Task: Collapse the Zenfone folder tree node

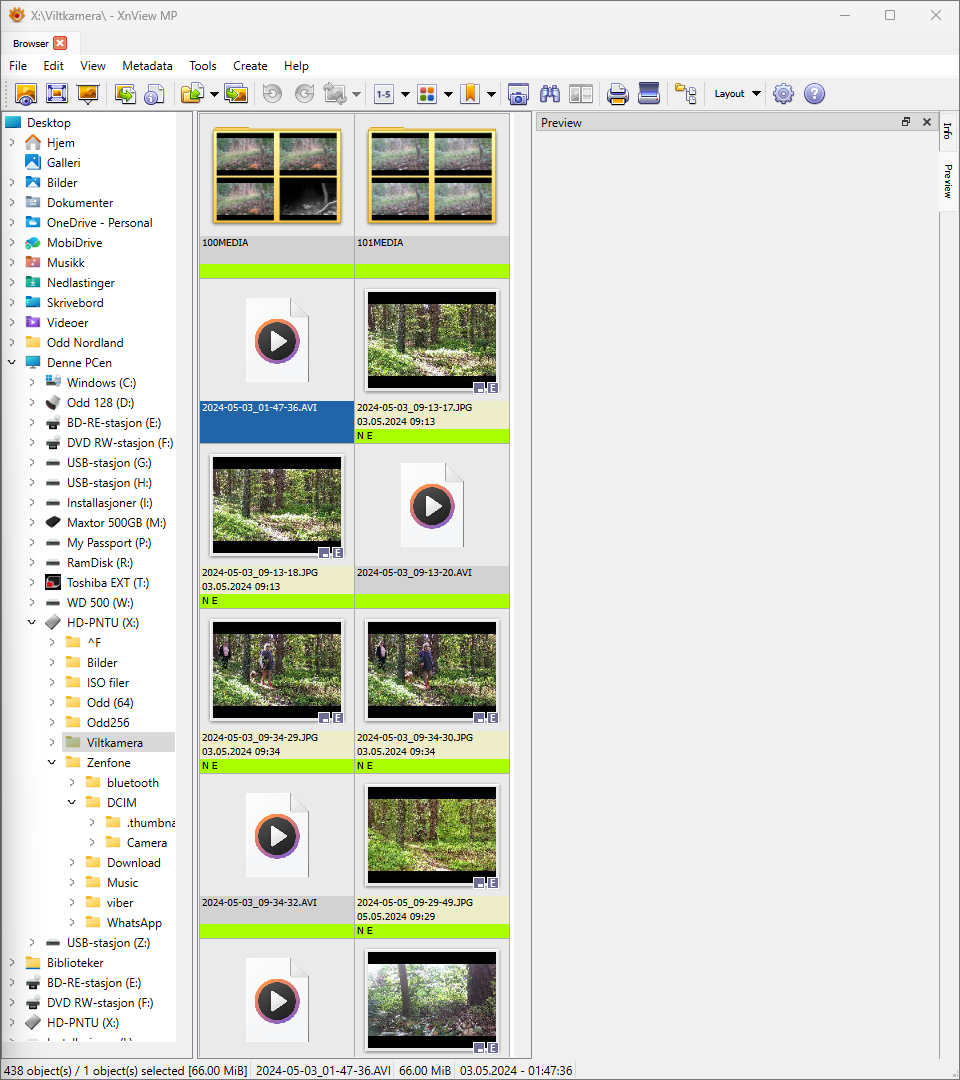Action: click(52, 763)
